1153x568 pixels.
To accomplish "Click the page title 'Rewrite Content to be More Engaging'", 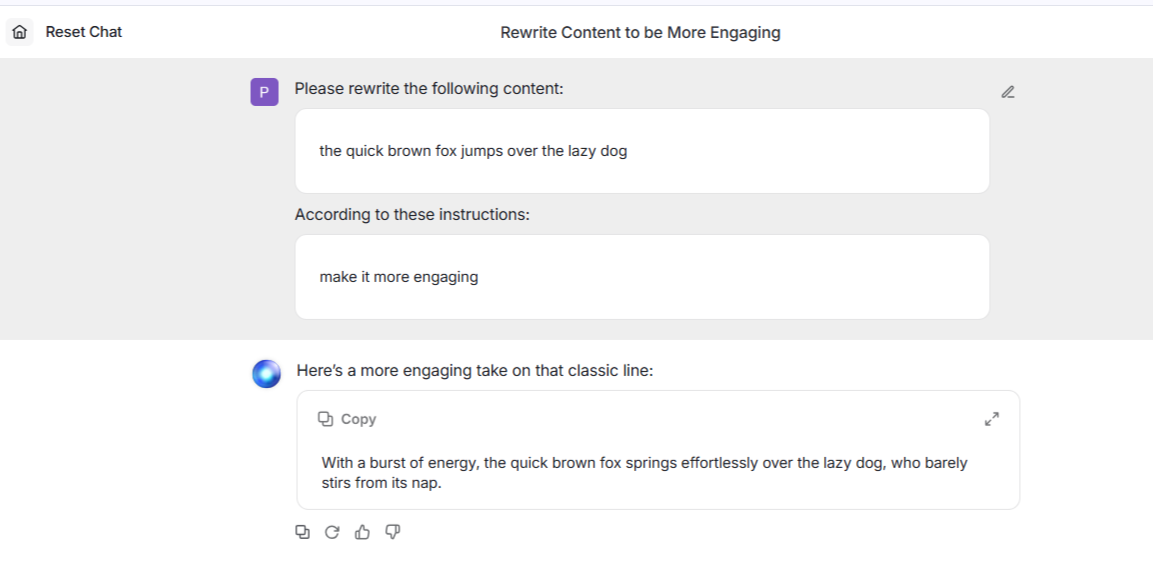I will tap(640, 33).
